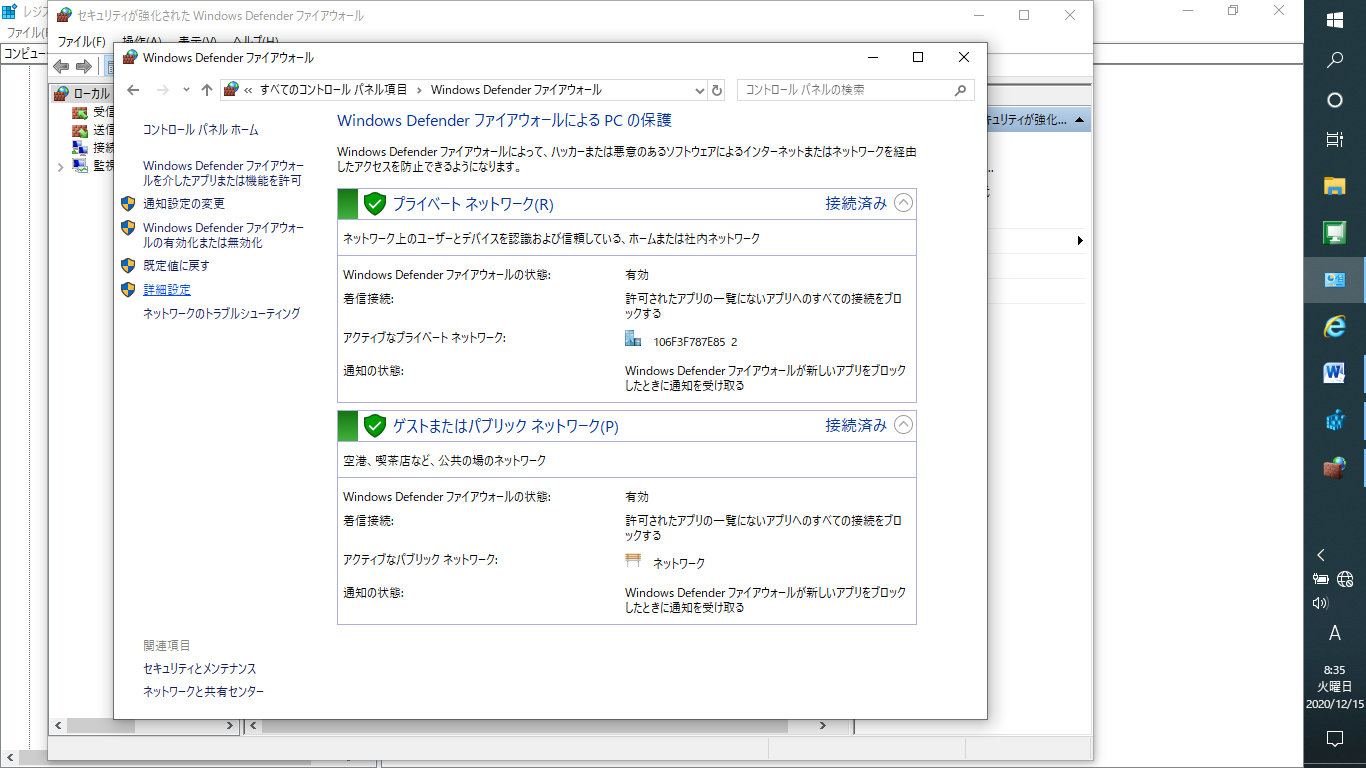Image resolution: width=1366 pixels, height=768 pixels.
Task: Select the 接続 security rules icon in the tree
Action: tap(80, 148)
